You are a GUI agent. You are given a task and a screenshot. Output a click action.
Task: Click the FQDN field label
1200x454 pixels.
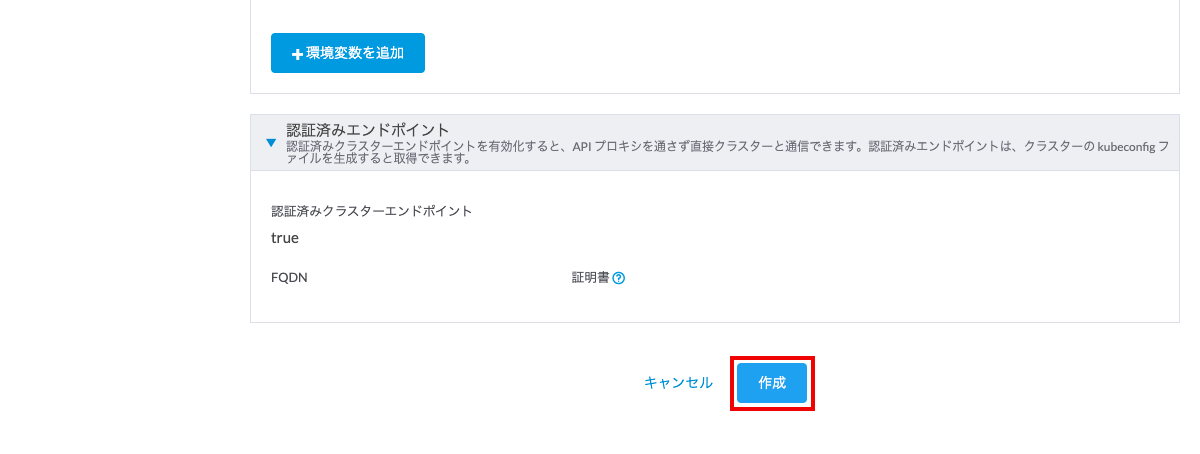(289, 278)
